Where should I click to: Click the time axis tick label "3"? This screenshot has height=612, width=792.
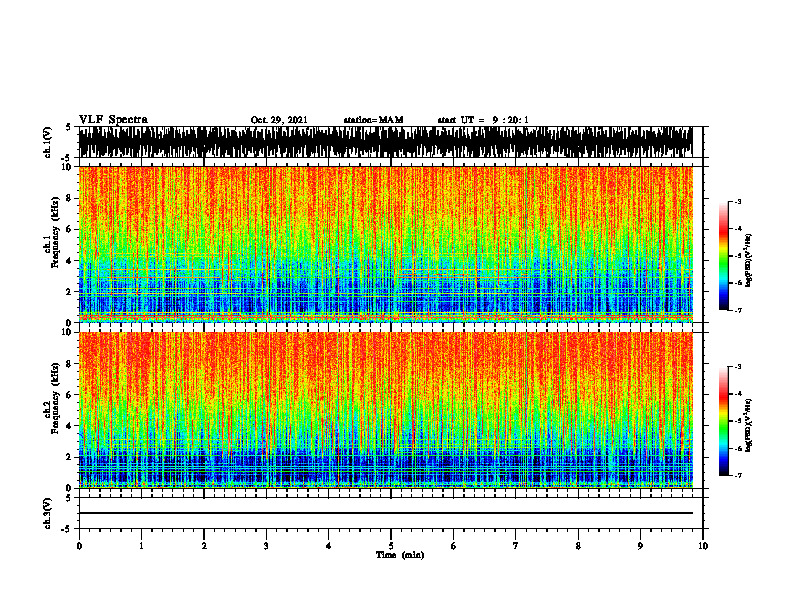pyautogui.click(x=266, y=546)
